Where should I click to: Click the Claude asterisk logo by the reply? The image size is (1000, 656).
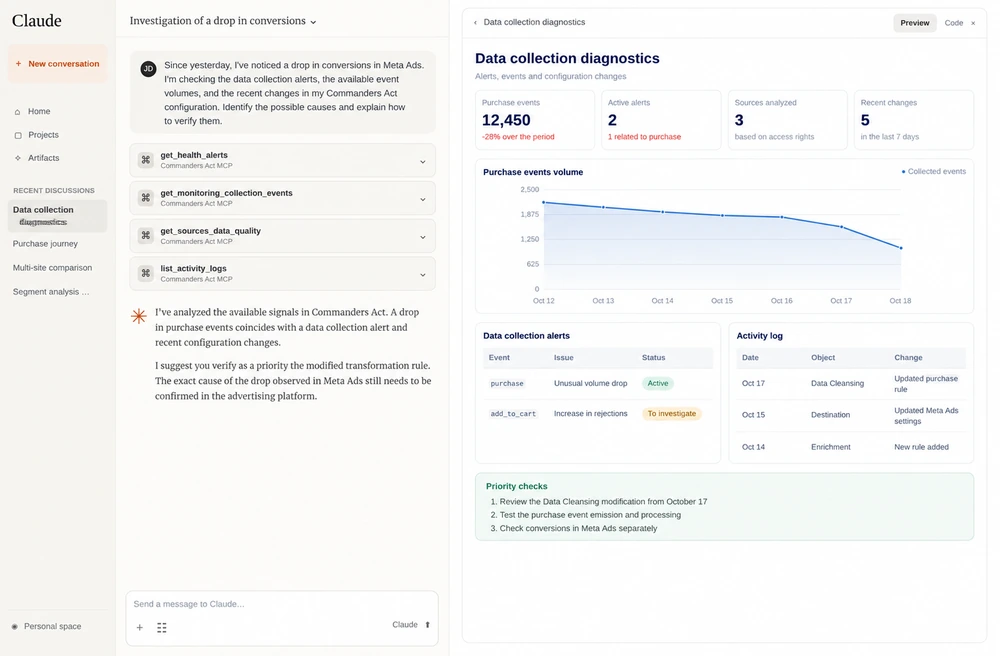click(138, 316)
